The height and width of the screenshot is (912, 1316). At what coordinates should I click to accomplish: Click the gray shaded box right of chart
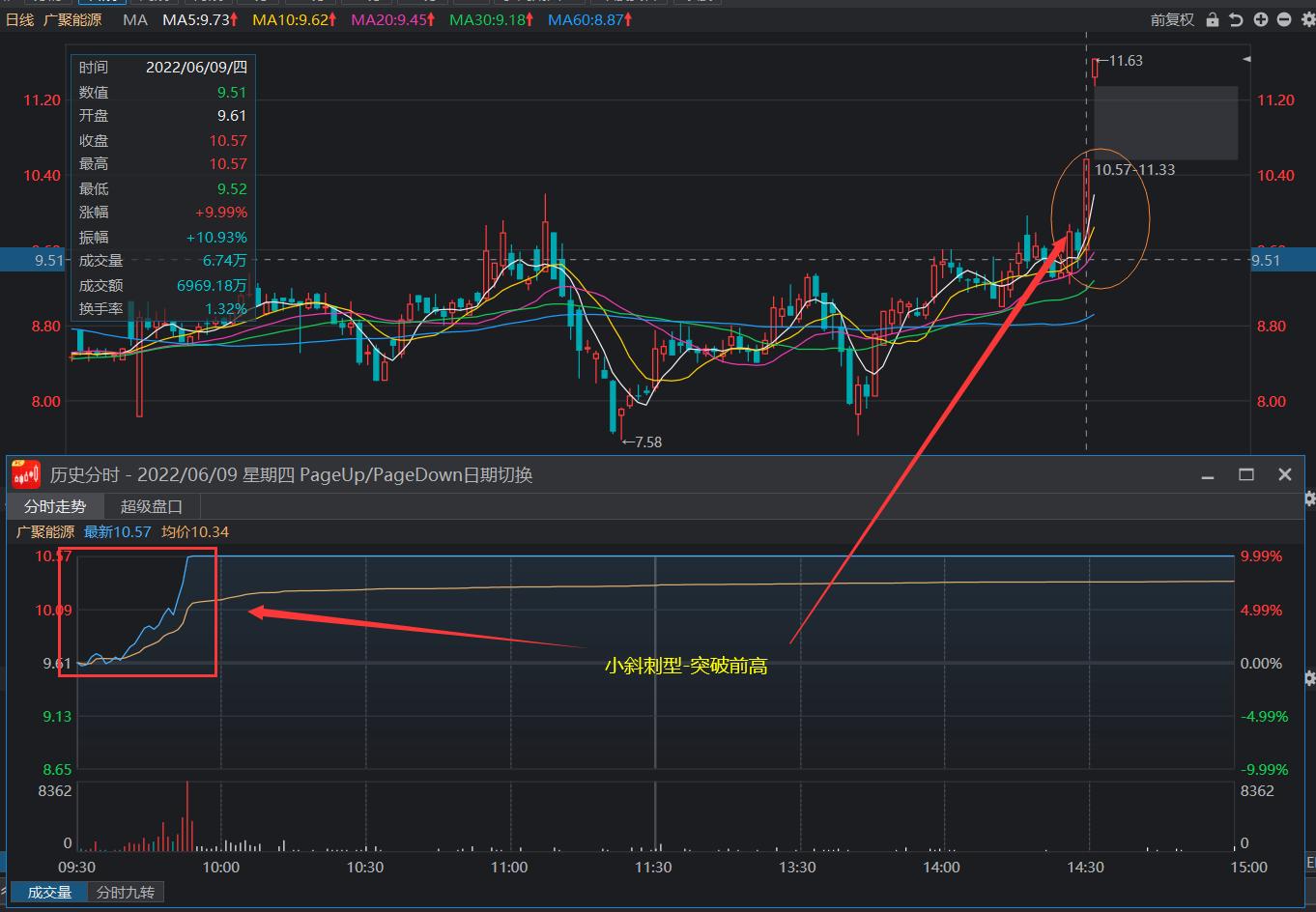(x=1165, y=123)
